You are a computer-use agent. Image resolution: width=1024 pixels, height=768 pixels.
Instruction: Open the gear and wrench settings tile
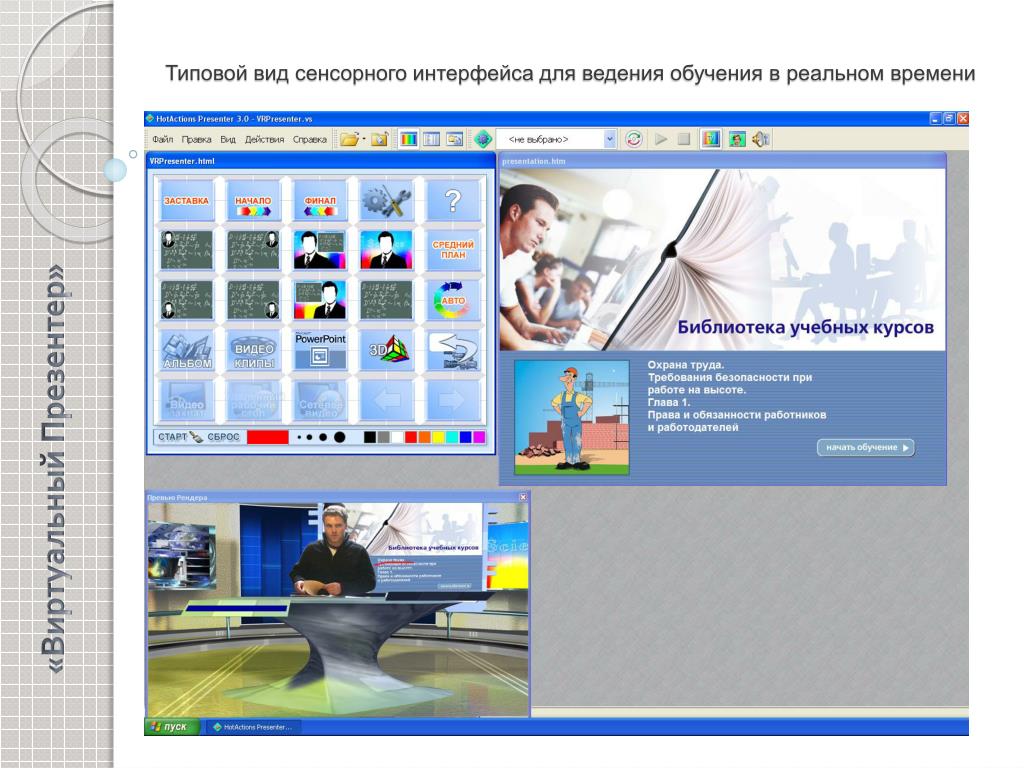(387, 200)
